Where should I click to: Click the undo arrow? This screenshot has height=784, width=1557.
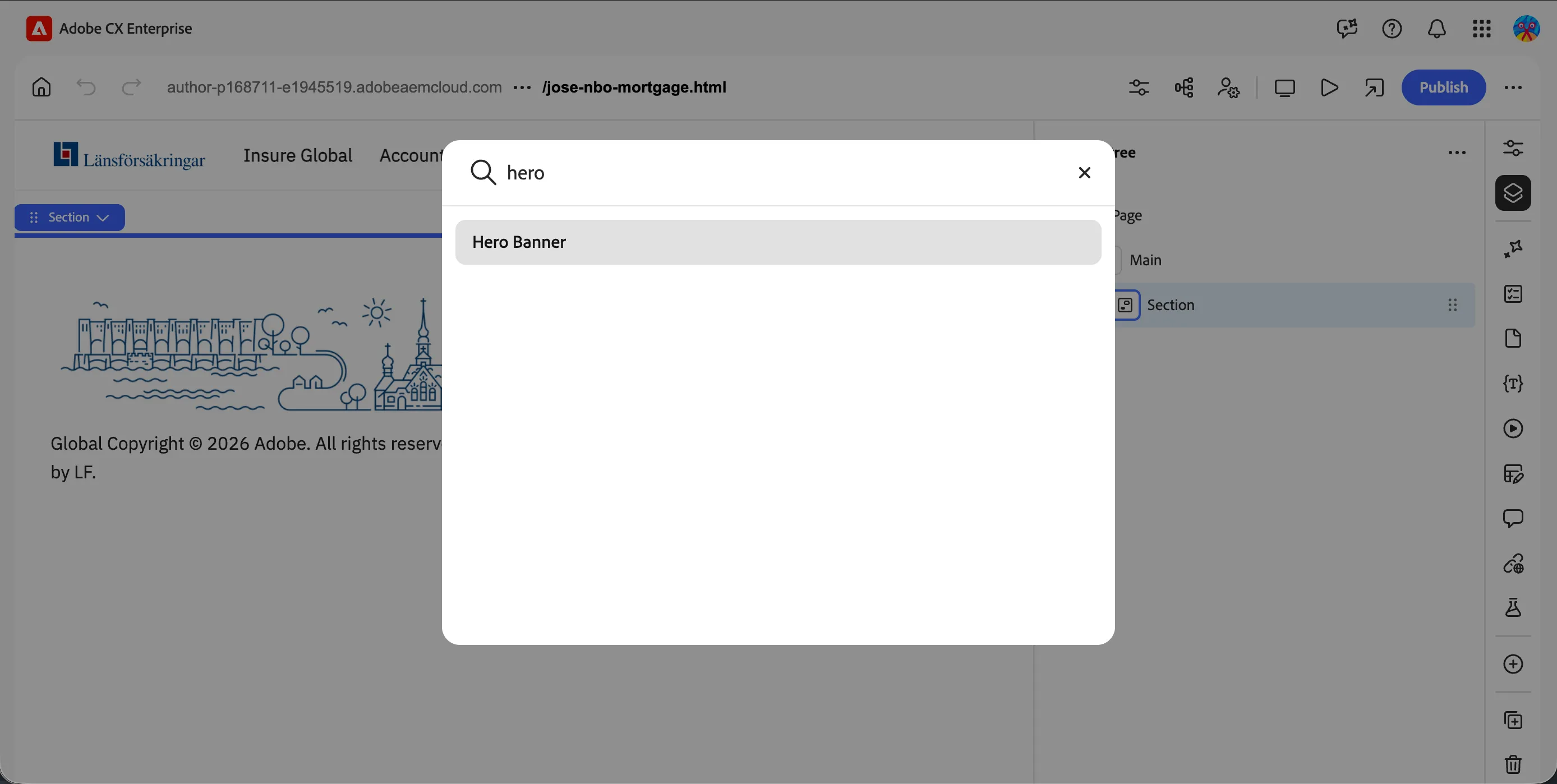click(x=86, y=87)
